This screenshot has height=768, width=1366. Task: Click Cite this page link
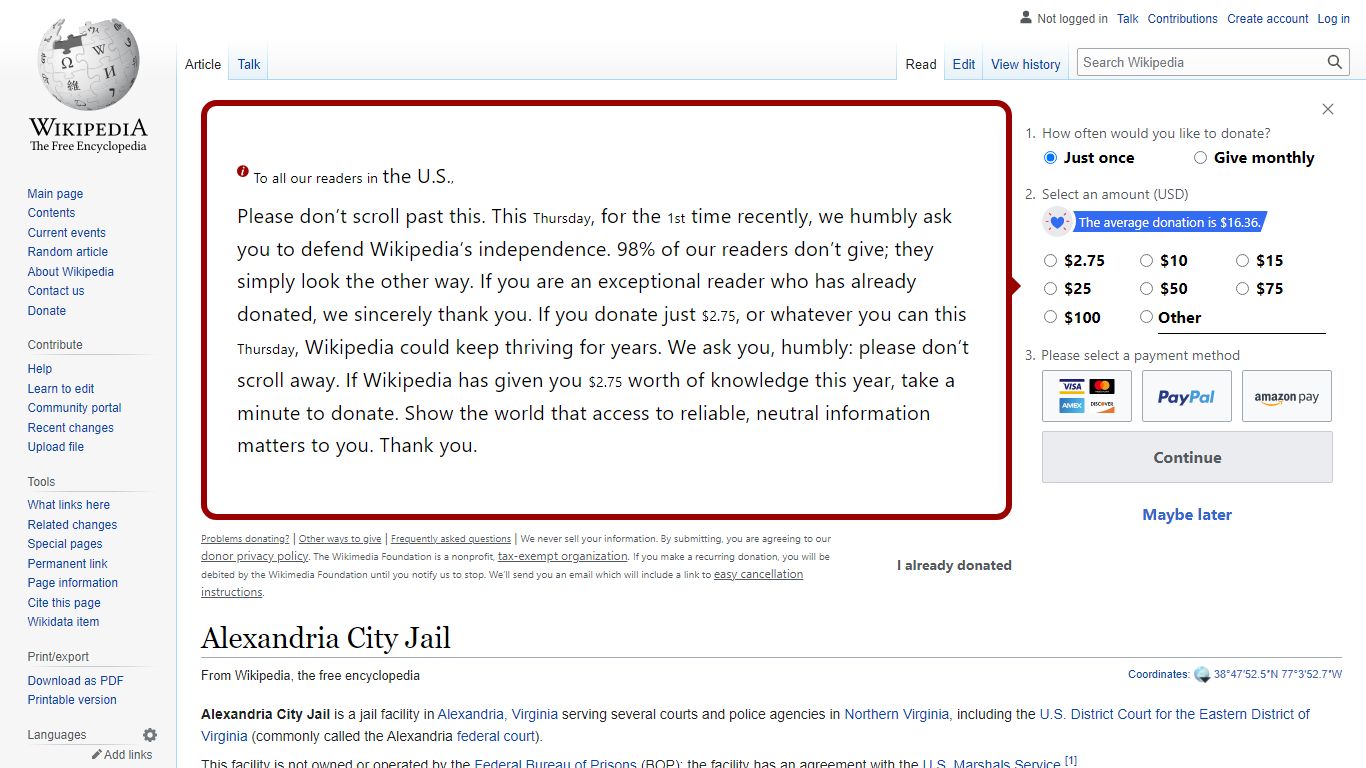(64, 603)
